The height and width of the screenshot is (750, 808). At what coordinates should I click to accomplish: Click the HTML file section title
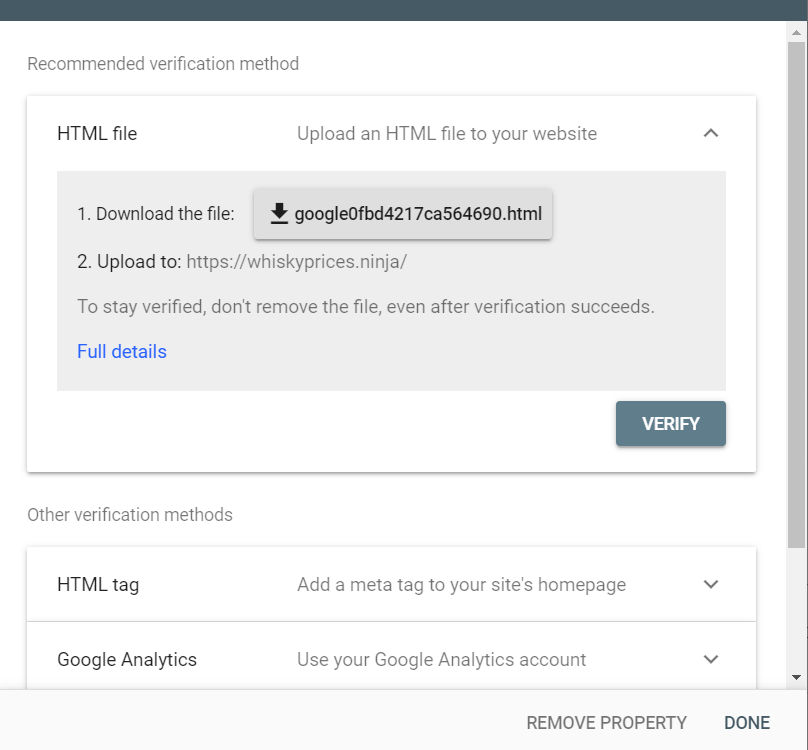[x=97, y=133]
